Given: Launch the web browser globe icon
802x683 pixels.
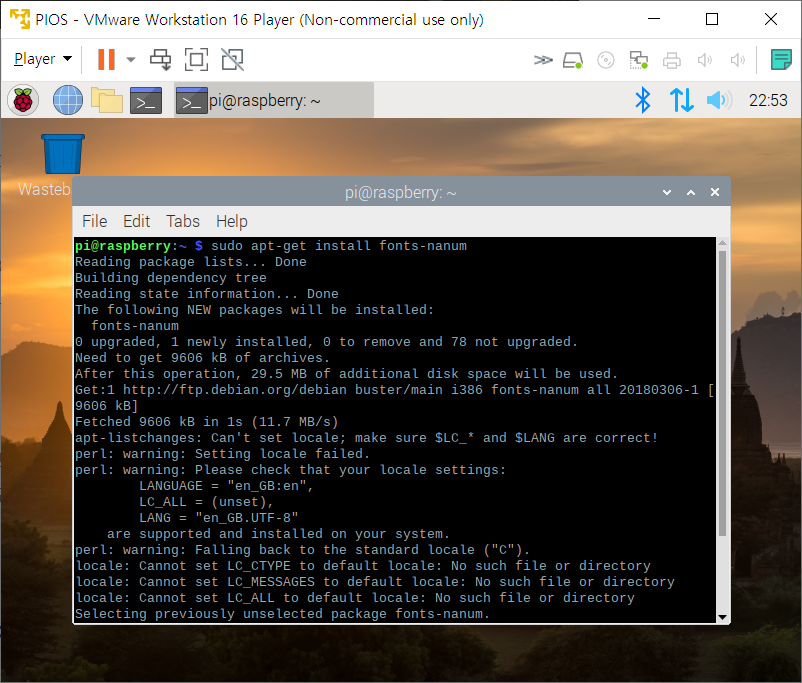Looking at the screenshot, I should pos(67,100).
